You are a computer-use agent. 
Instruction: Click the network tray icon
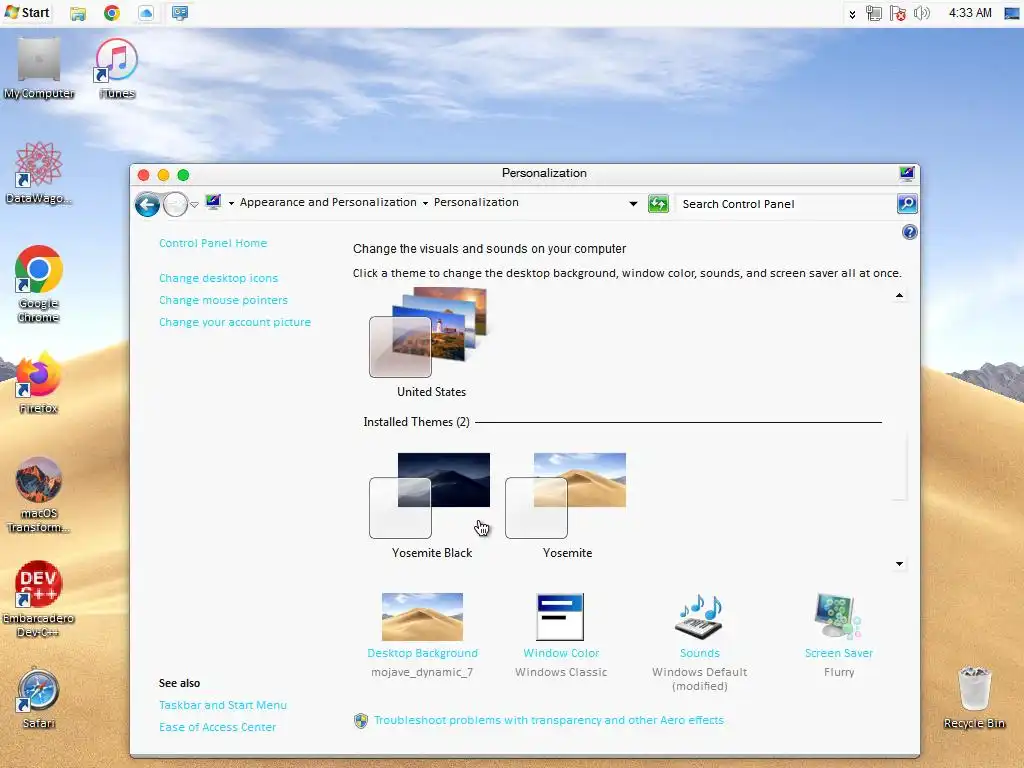[874, 13]
